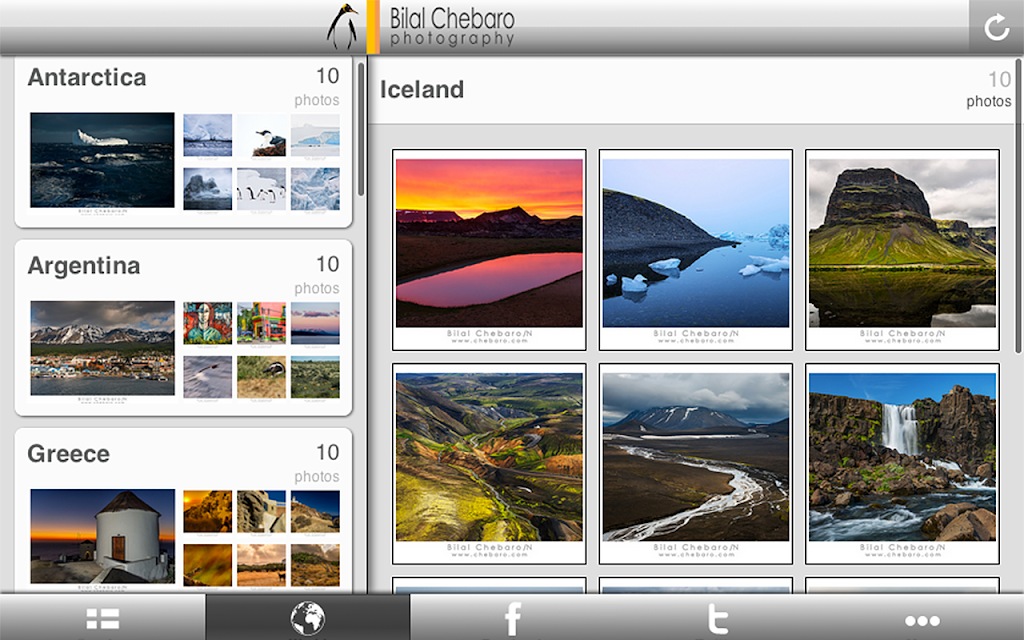
Task: Click the Bilal Chebaro photography title
Action: point(452,27)
